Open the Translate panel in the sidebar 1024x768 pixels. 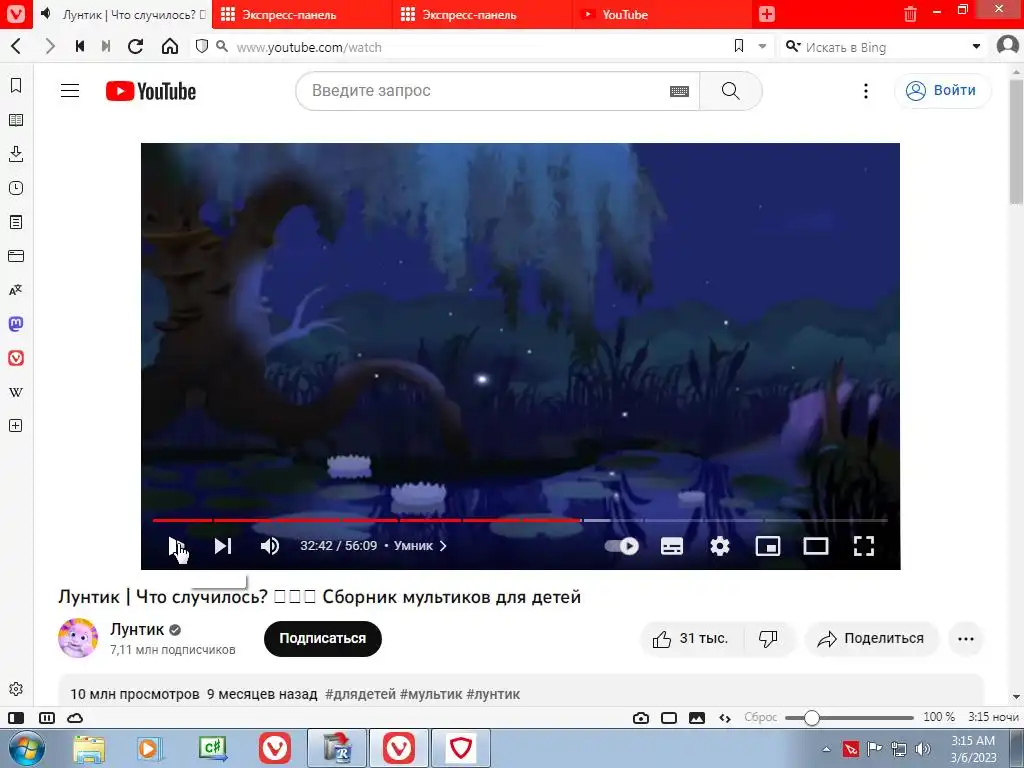tap(16, 290)
